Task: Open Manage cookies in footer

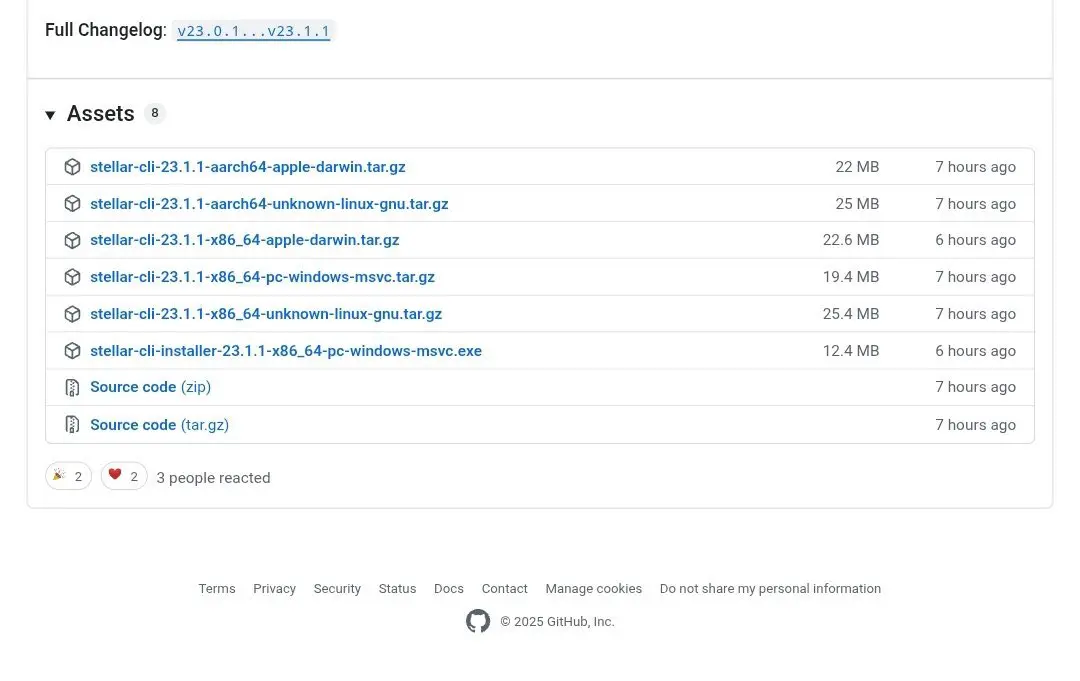Action: point(594,589)
